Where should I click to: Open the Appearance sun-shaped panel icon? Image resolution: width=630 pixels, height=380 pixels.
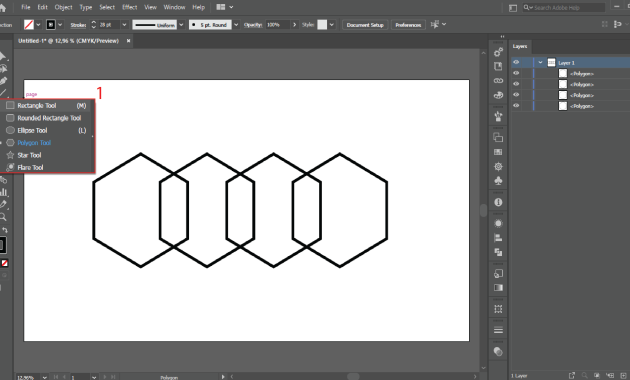click(498, 224)
